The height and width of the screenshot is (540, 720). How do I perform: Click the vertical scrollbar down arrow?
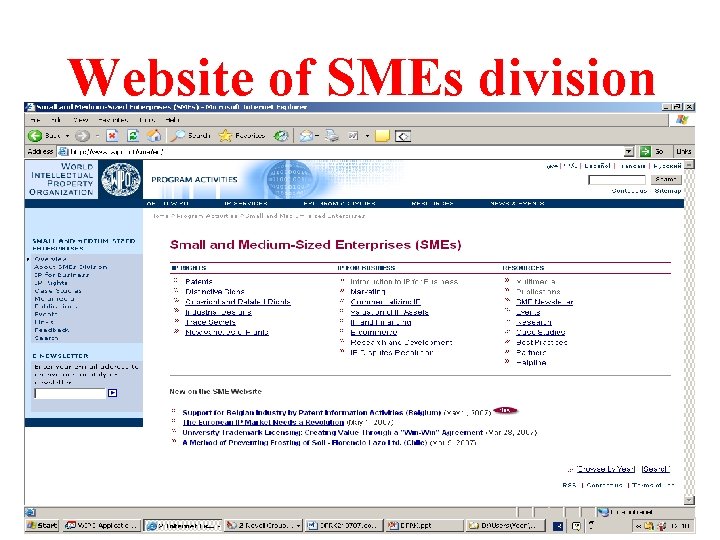point(689,500)
